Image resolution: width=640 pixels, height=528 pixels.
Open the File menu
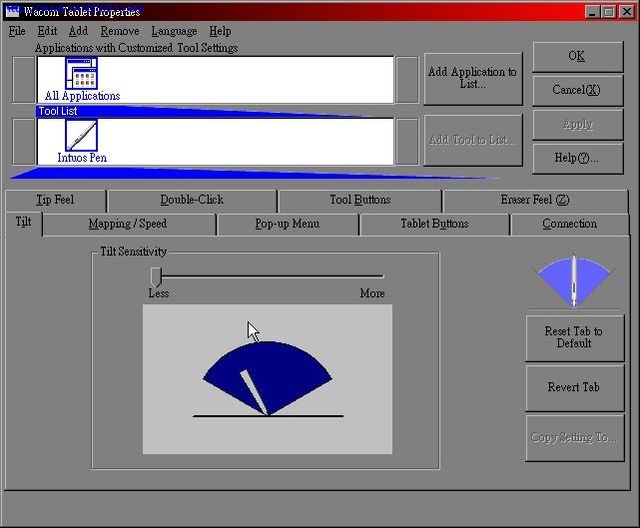tap(17, 31)
